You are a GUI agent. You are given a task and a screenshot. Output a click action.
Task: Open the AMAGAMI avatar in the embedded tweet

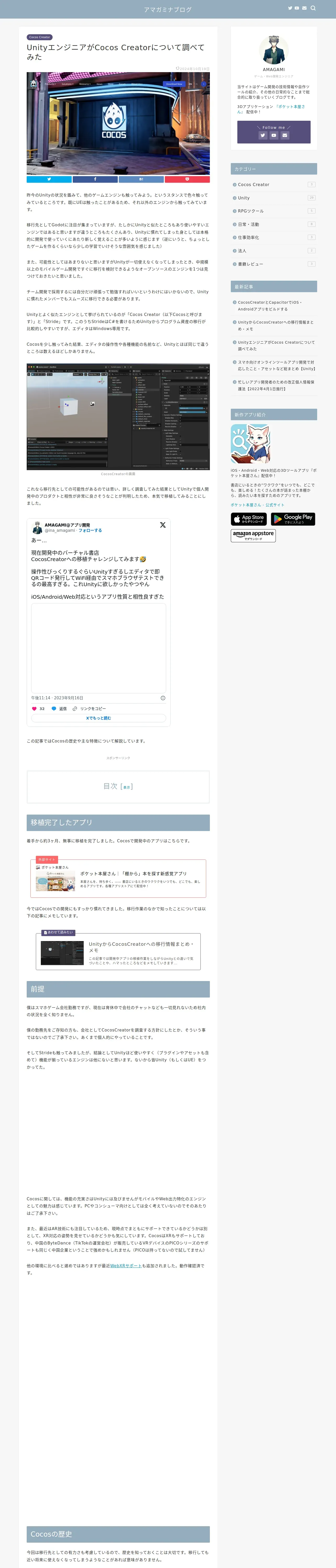tap(37, 527)
